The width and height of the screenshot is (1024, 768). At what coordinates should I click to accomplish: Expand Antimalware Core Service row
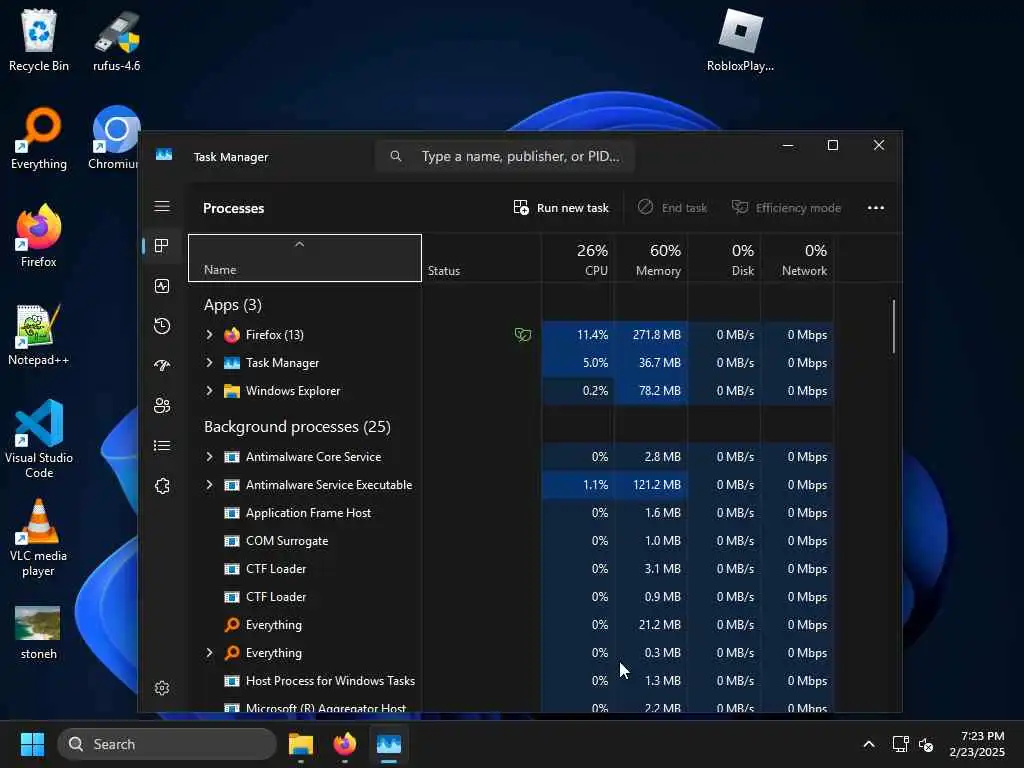click(209, 456)
